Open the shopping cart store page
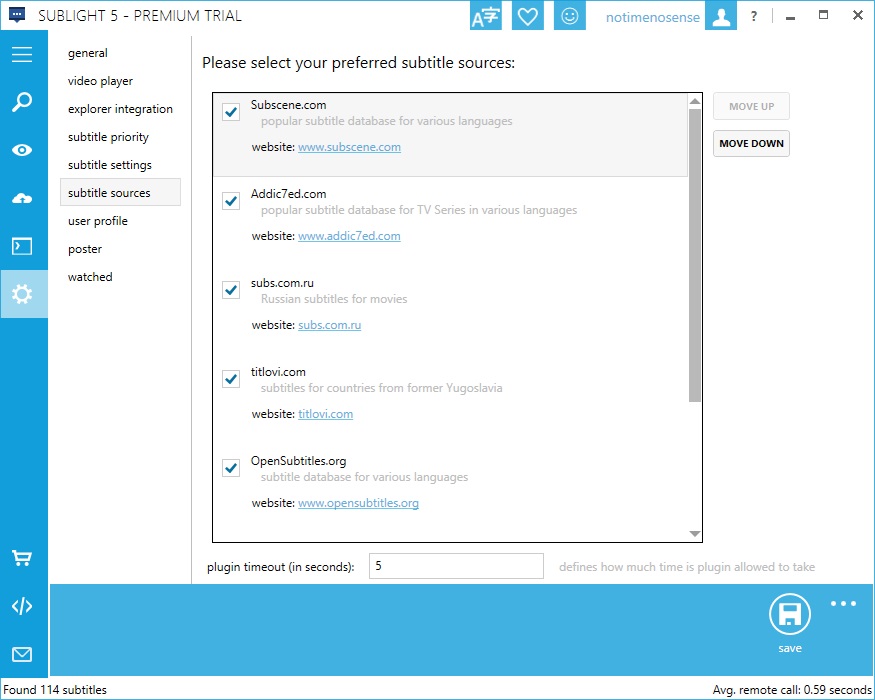This screenshot has height=700, width=875. (22, 558)
